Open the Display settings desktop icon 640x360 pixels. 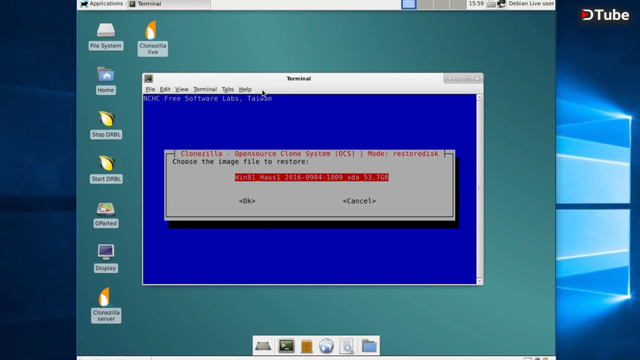coord(106,258)
